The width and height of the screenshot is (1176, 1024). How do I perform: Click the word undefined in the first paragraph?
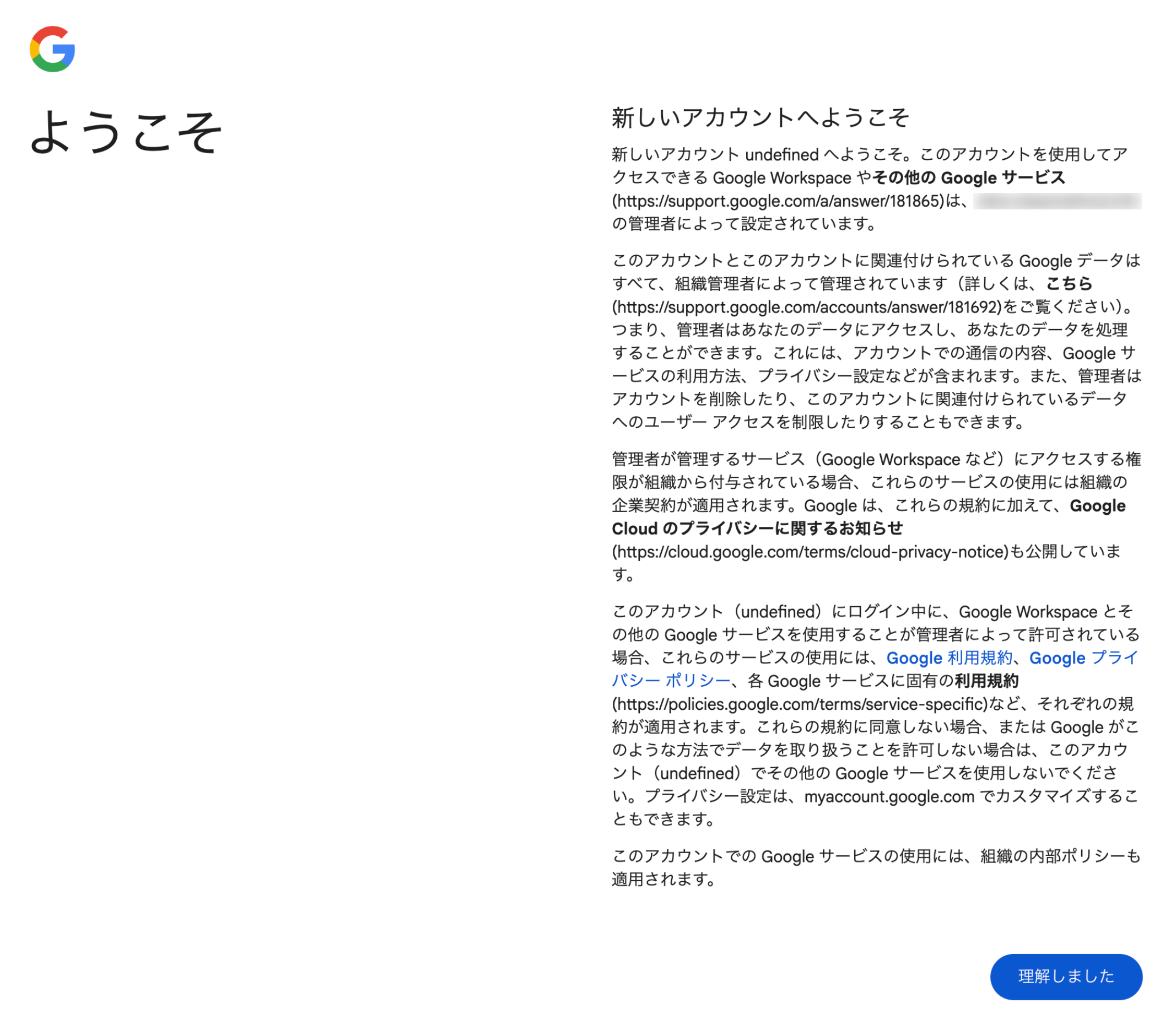tap(784, 154)
